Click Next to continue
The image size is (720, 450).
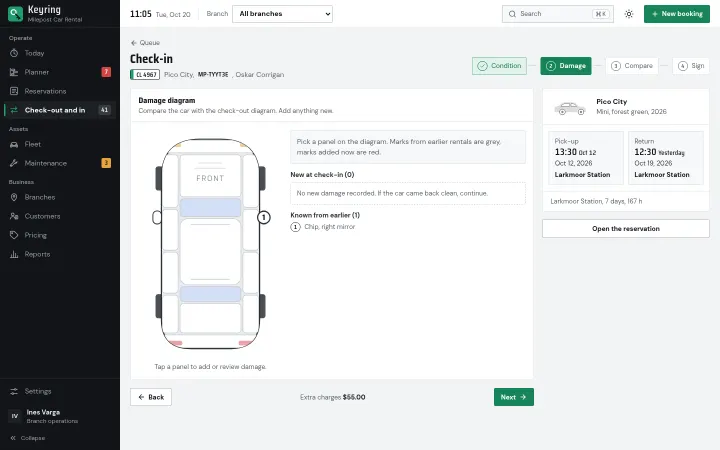(x=514, y=397)
